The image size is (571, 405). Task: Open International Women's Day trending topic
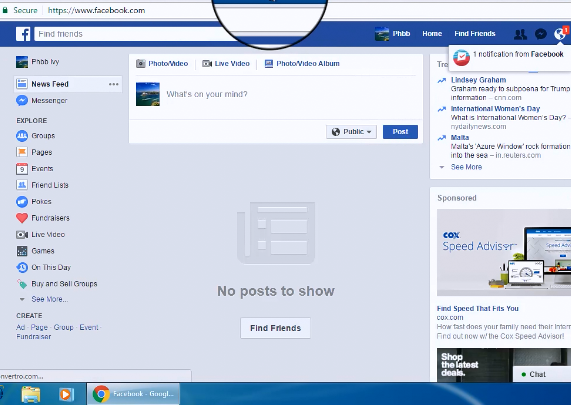point(495,109)
